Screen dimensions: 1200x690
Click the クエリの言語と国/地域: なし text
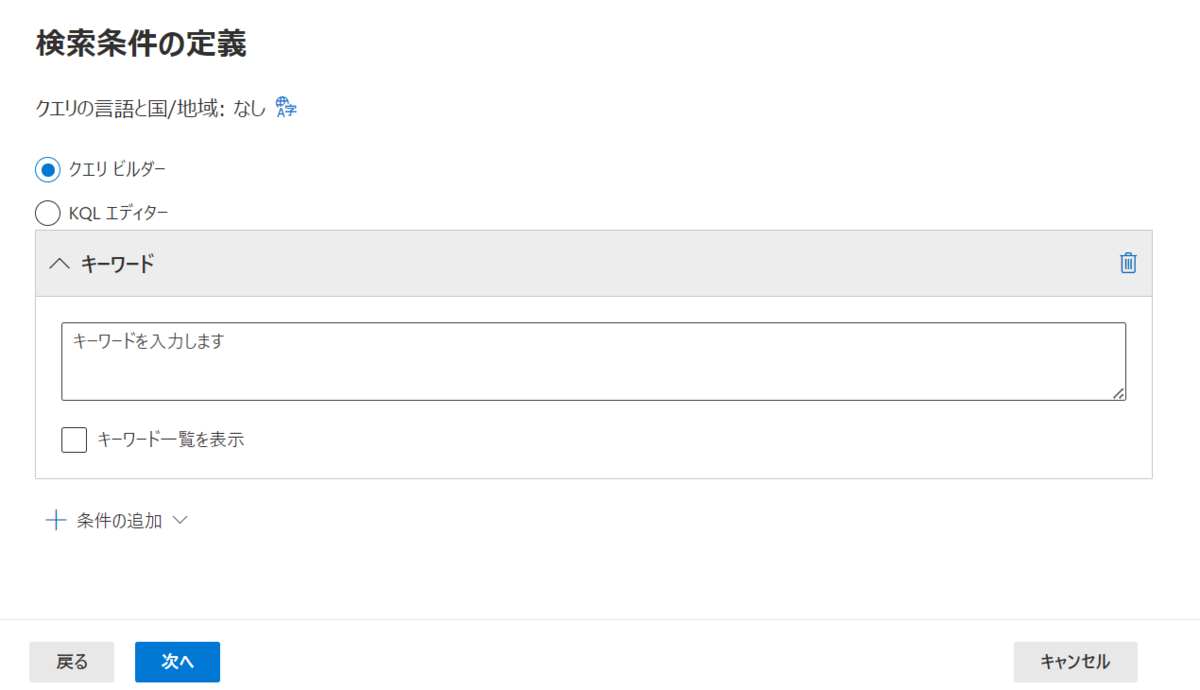click(x=150, y=109)
